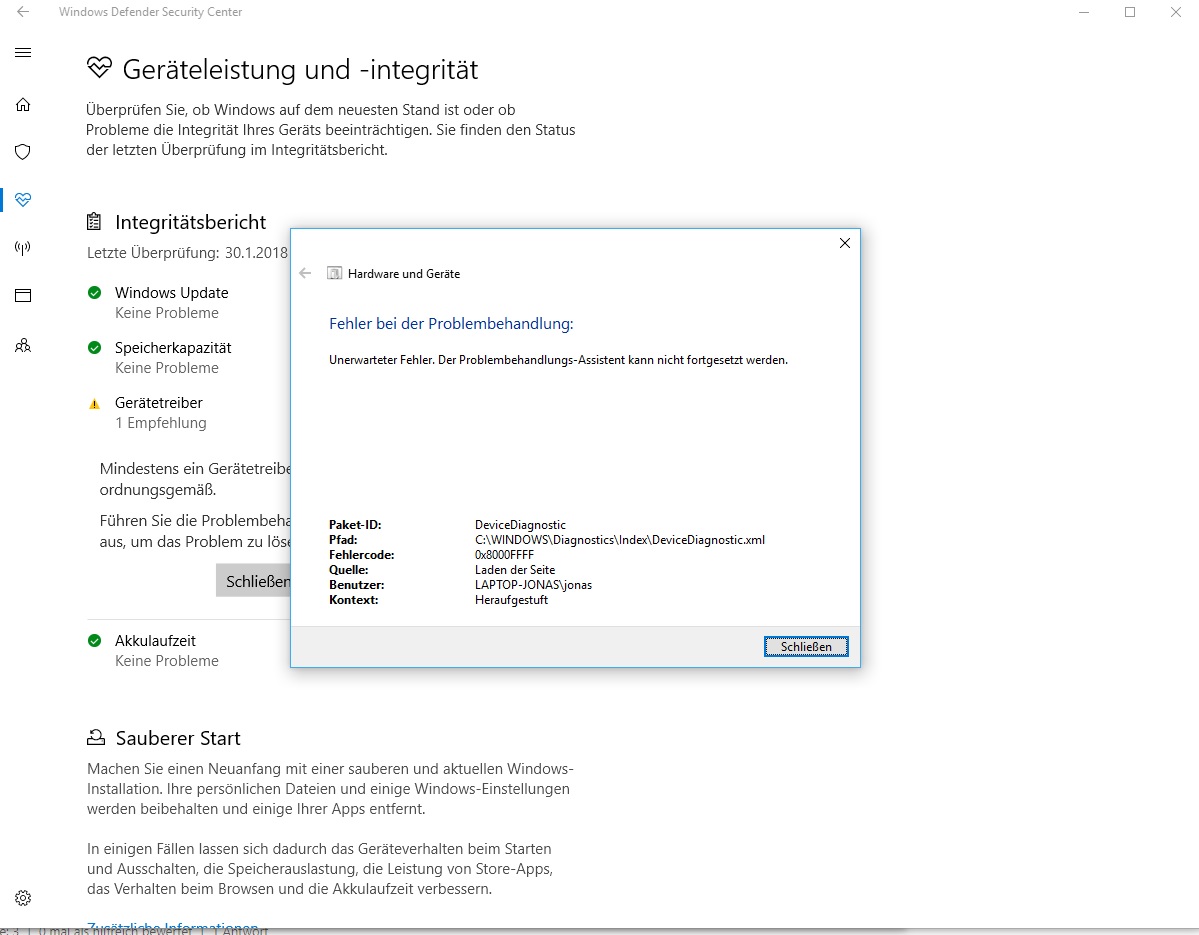This screenshot has height=935, width=1199.
Task: Open the Settings gear icon
Action: tap(23, 898)
